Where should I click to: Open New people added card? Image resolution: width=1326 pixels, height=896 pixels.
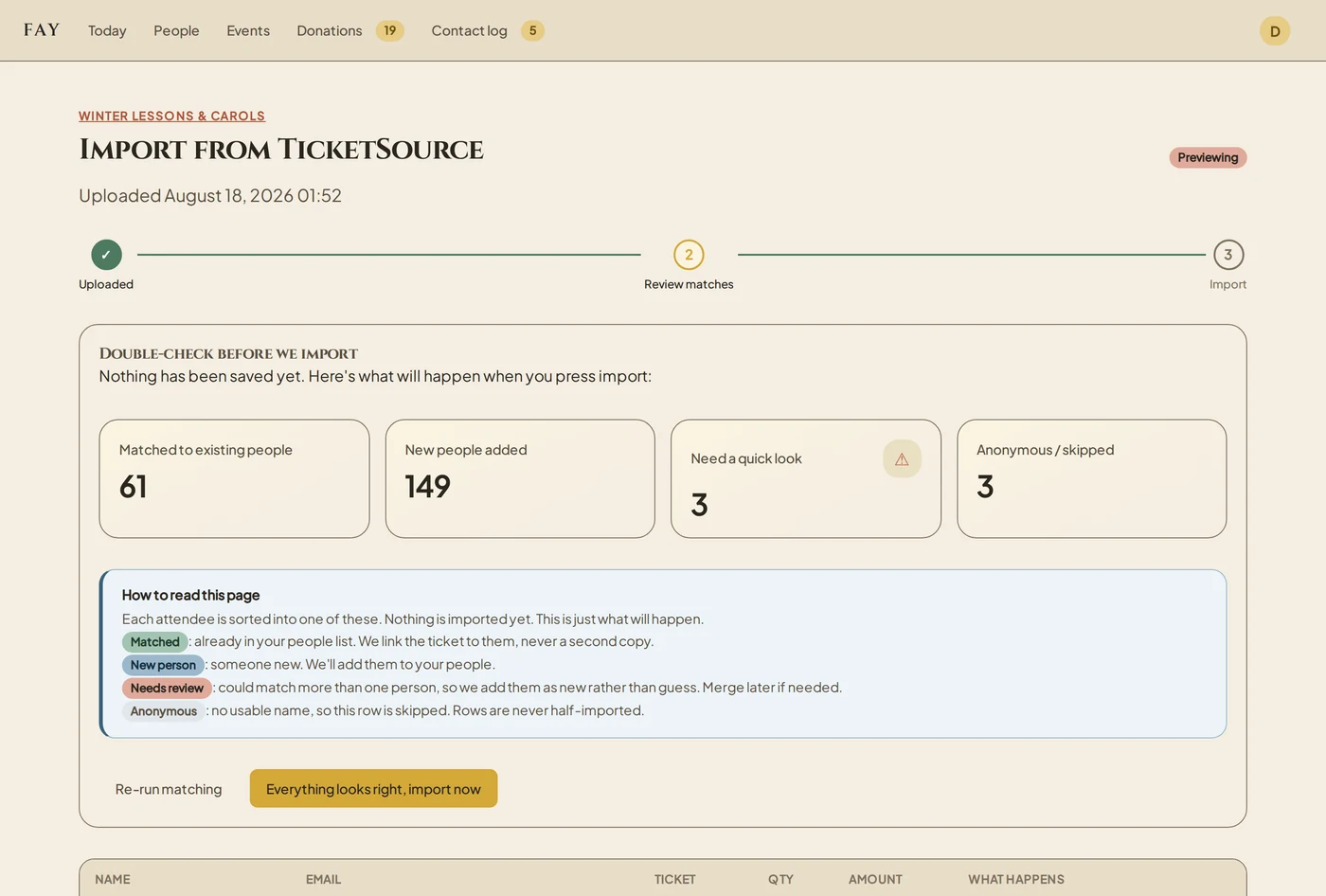click(520, 478)
